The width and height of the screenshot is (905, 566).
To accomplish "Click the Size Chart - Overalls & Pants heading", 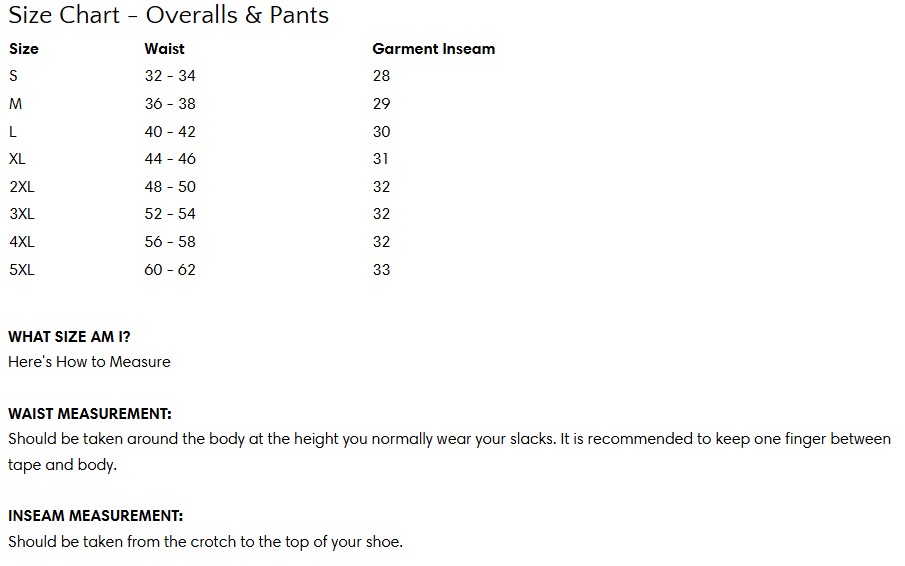I will pos(168,16).
